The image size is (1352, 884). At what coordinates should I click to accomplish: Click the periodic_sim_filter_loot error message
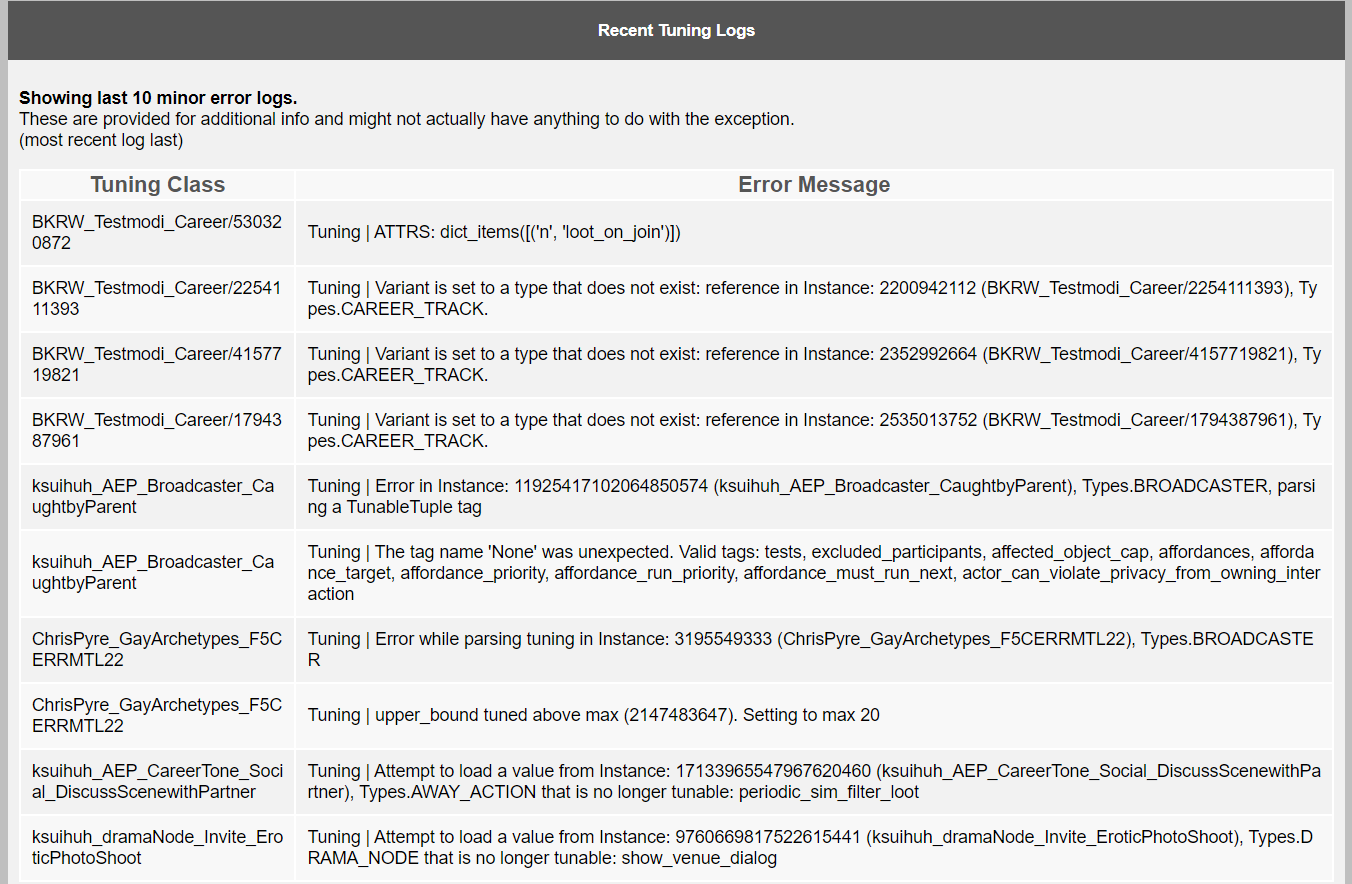[814, 782]
